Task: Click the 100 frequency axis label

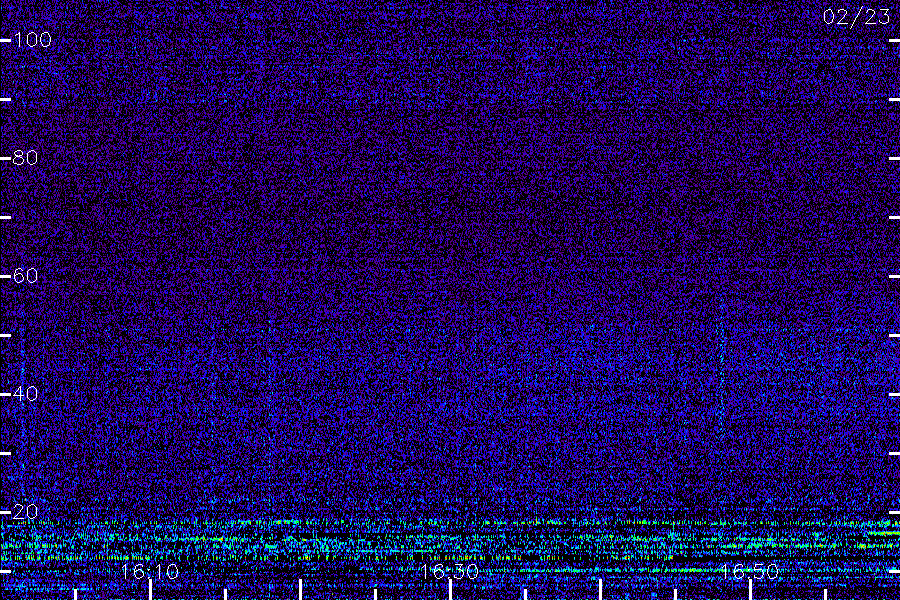Action: click(32, 40)
